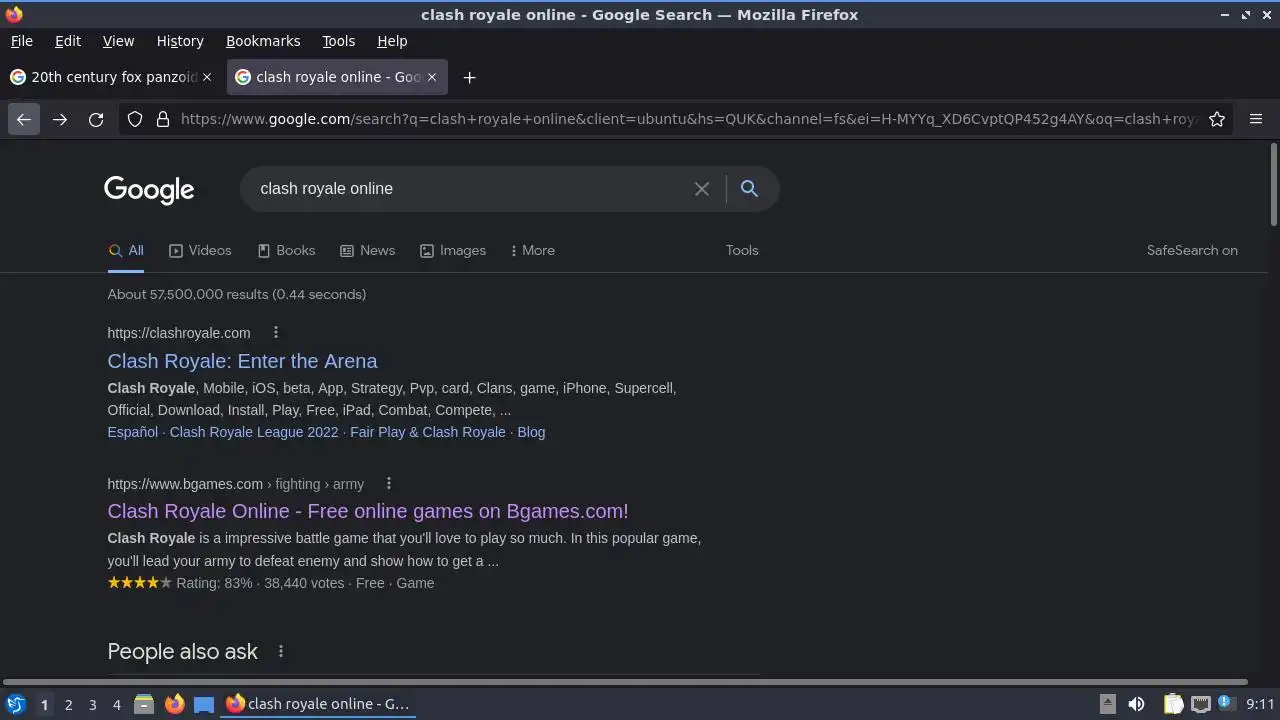Switch to Books results
The width and height of the screenshot is (1280, 720).
pyautogui.click(x=286, y=250)
